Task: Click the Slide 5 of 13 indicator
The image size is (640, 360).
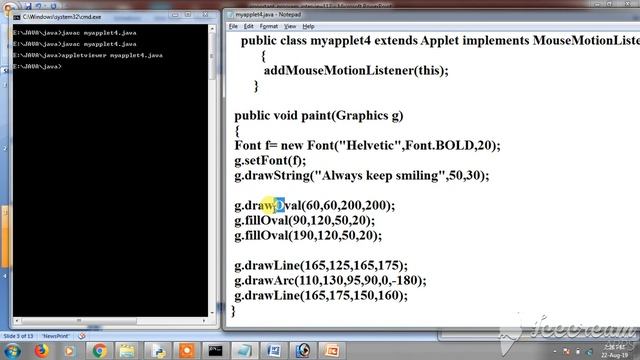Action: (18, 336)
